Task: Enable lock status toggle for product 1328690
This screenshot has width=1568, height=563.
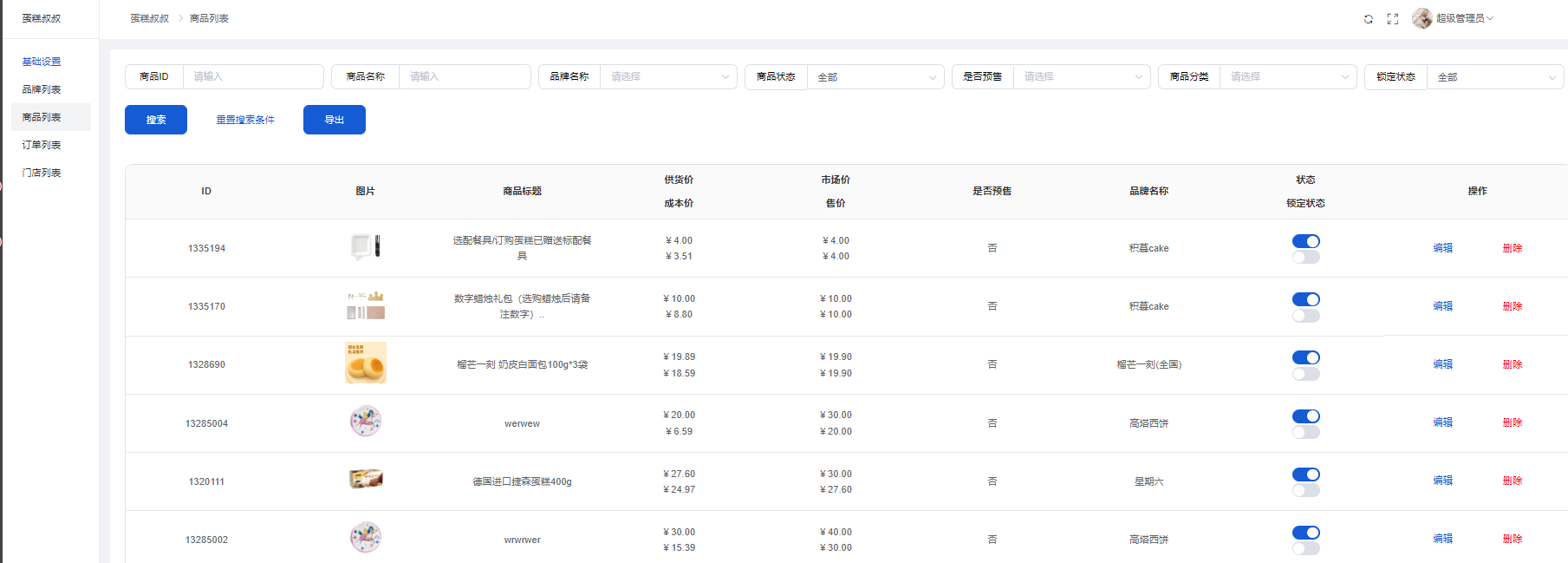Action: pyautogui.click(x=1305, y=374)
